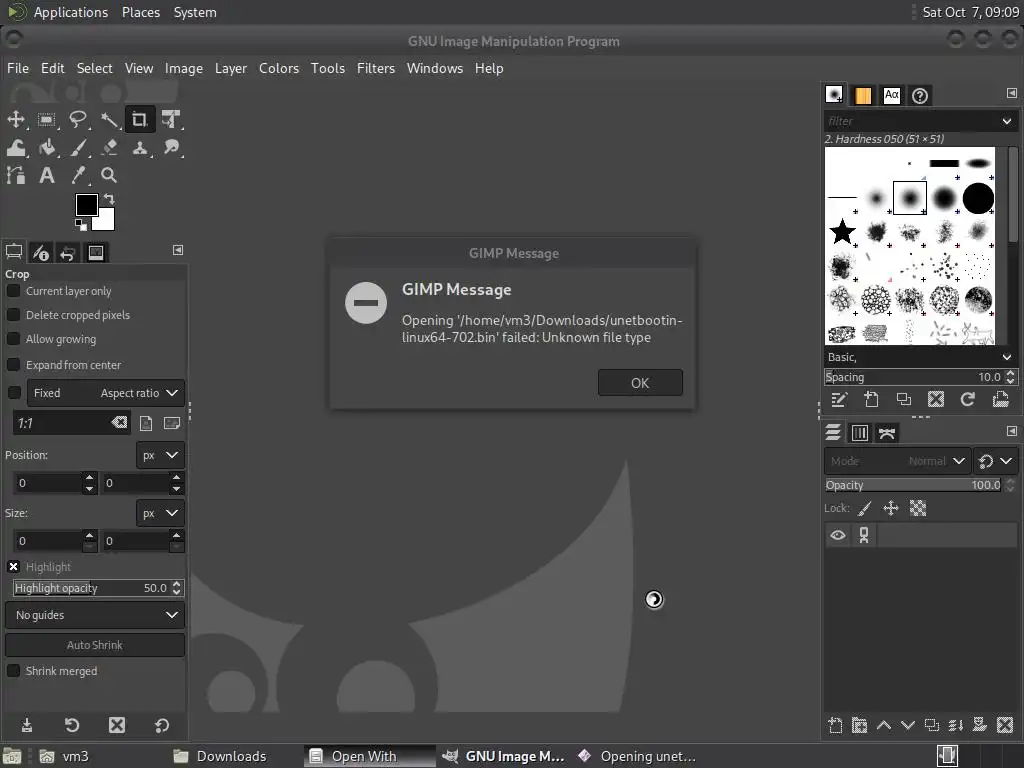
Task: Open Position units px dropdown
Action: (160, 455)
